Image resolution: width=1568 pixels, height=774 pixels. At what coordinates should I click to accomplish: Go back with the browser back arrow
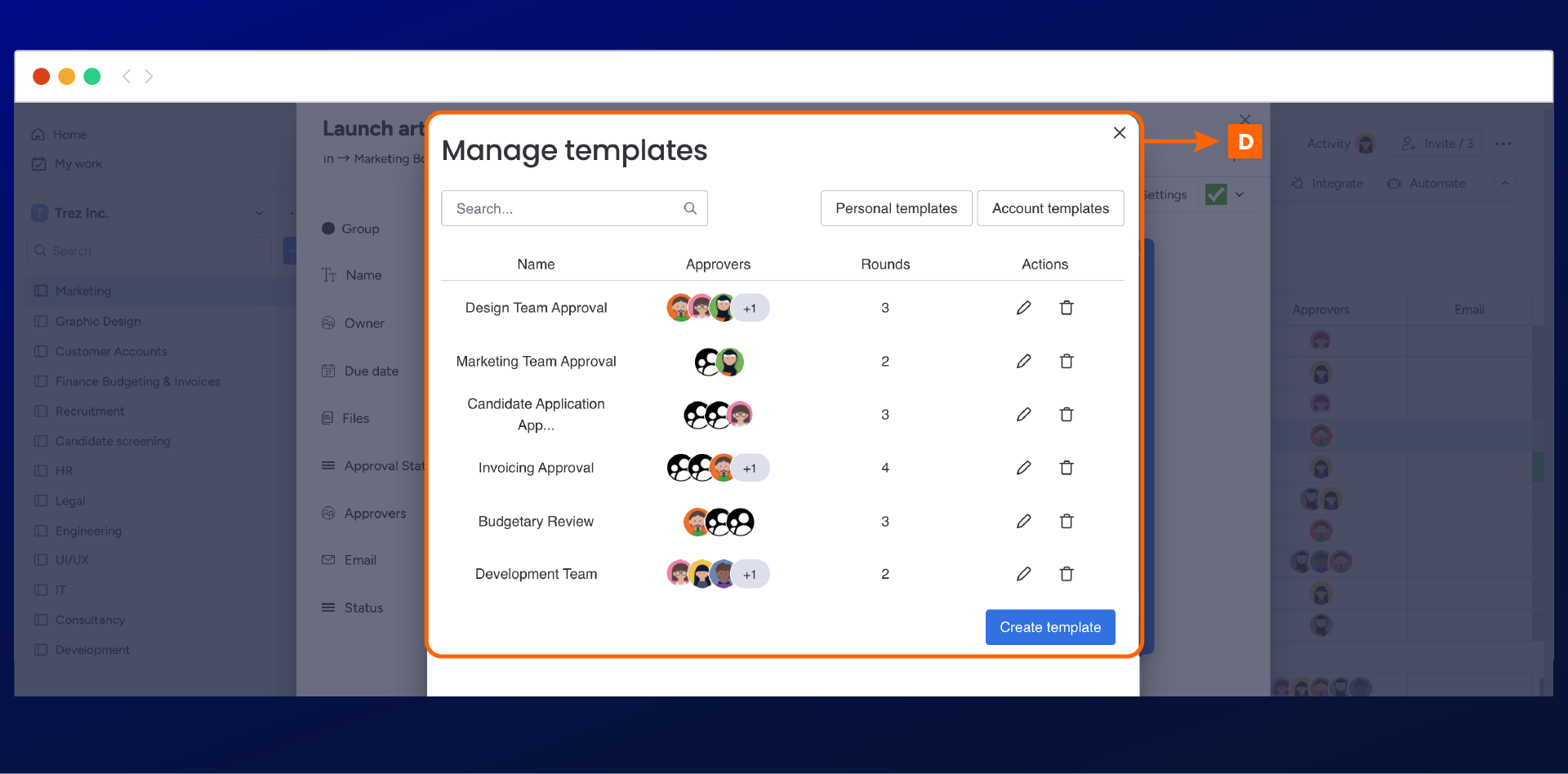pyautogui.click(x=127, y=76)
